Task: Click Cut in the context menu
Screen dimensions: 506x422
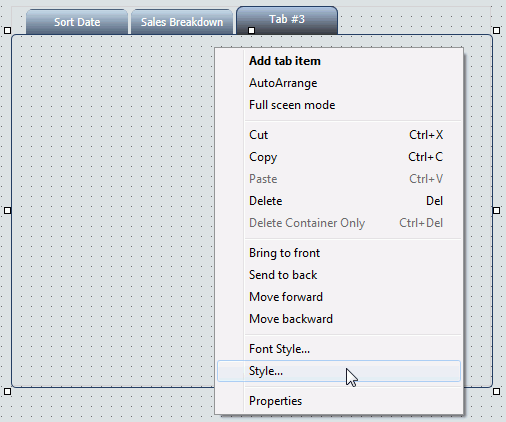Action: click(339, 135)
